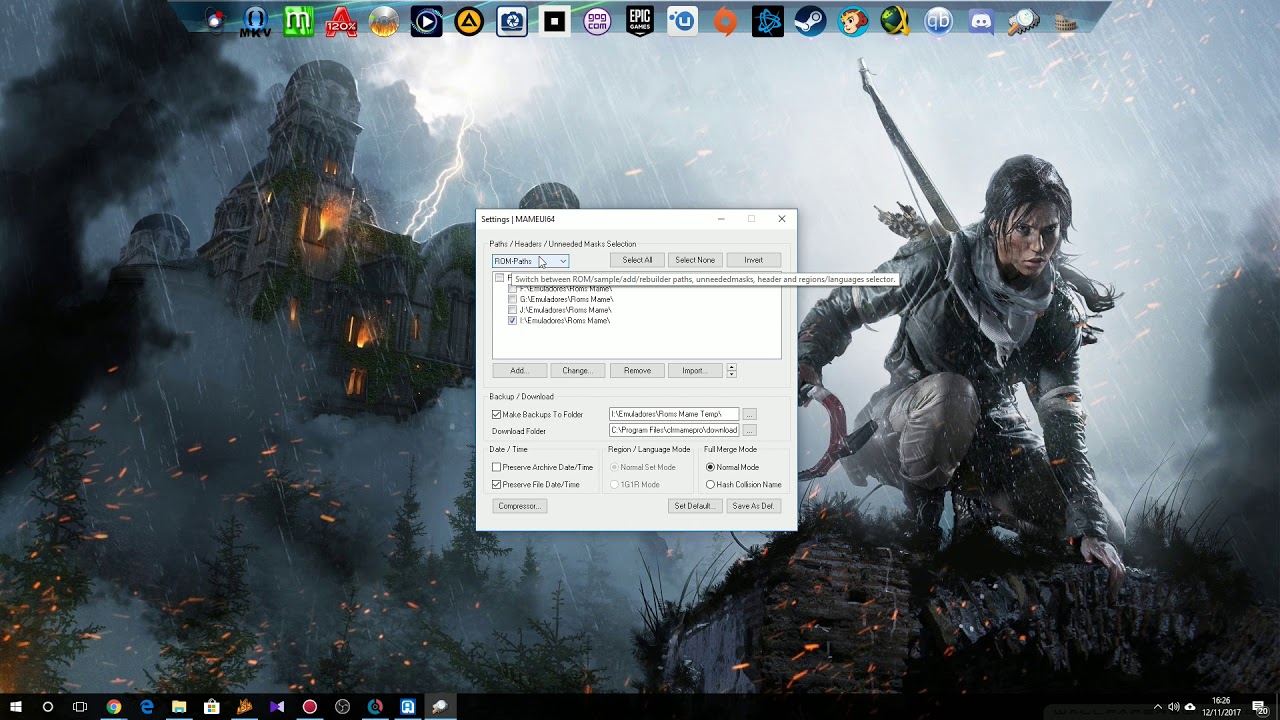Screen dimensions: 1280x720
Task: Click Select All button
Action: 637,260
